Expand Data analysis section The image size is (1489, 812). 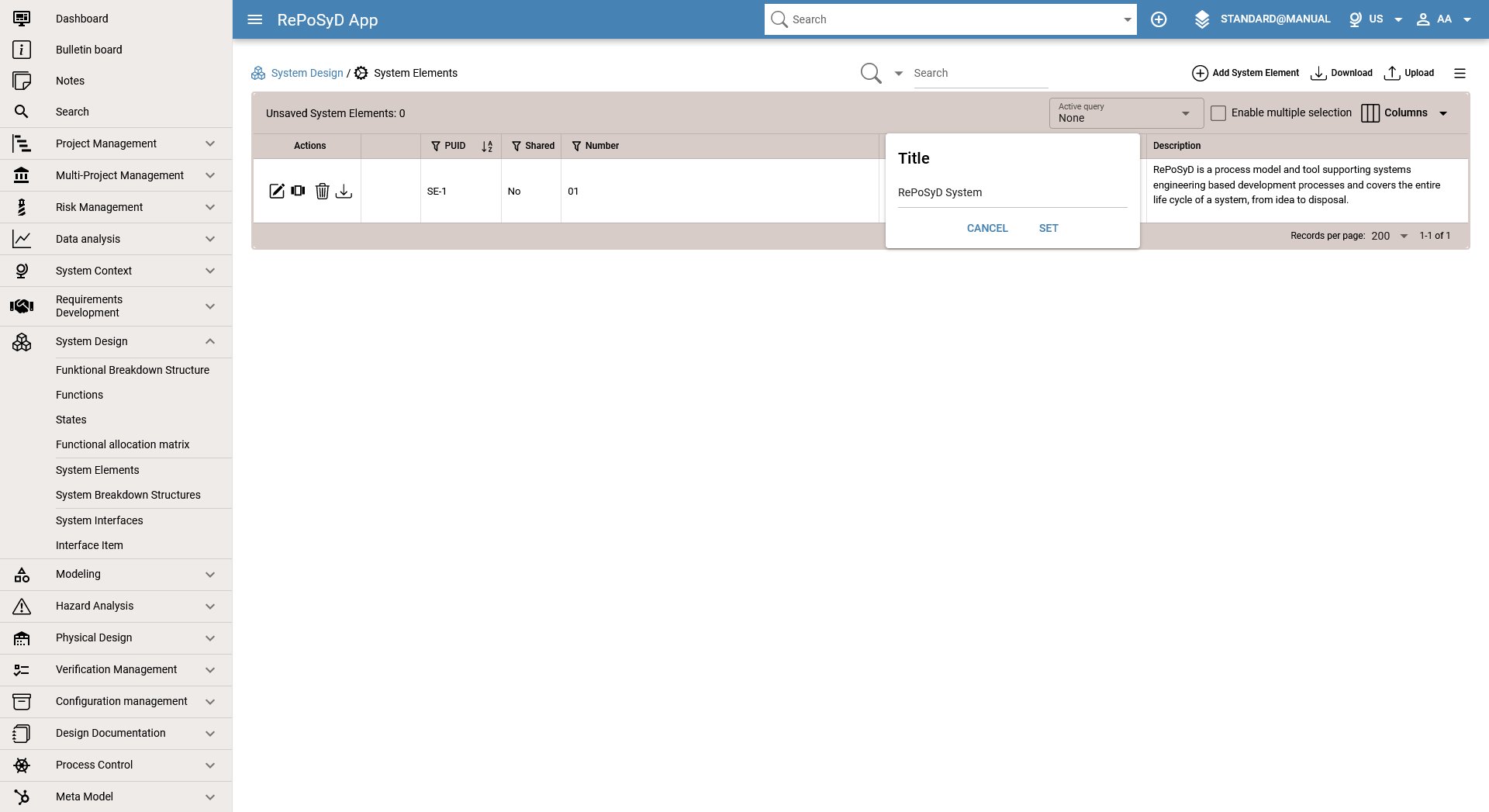click(210, 239)
